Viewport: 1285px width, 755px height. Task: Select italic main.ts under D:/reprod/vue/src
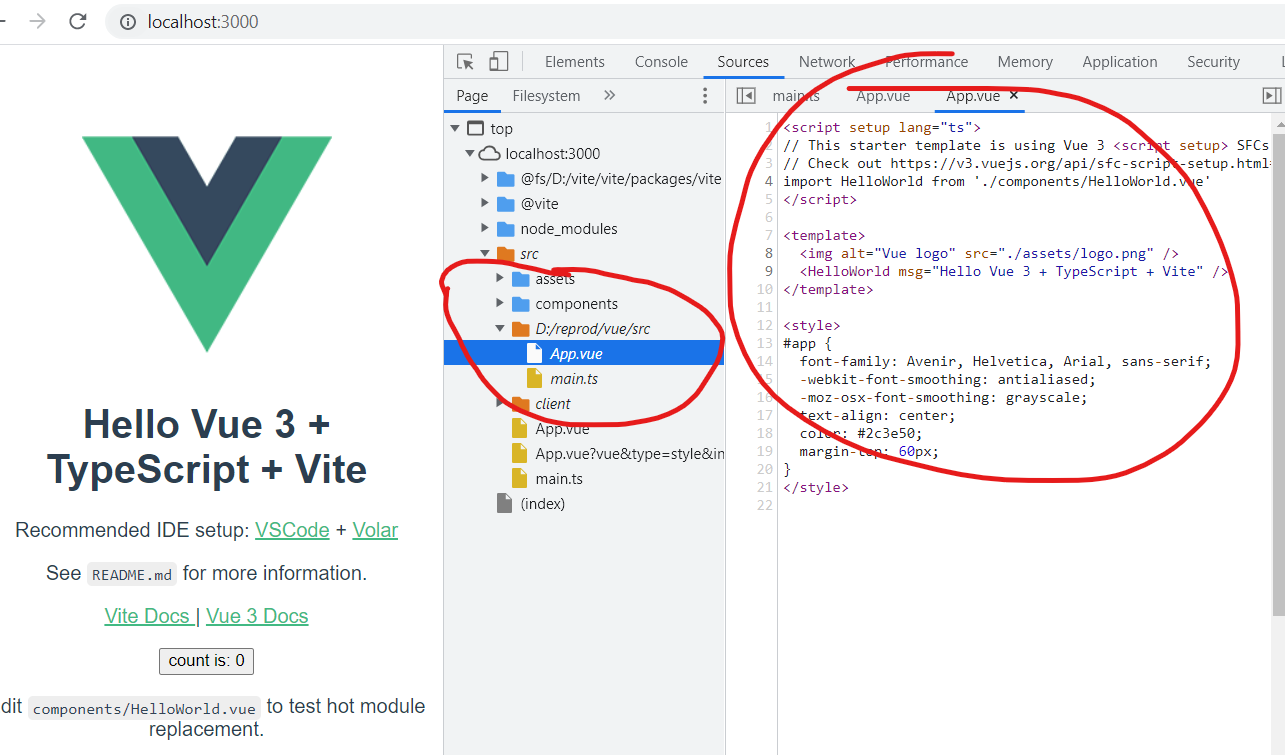click(x=574, y=379)
